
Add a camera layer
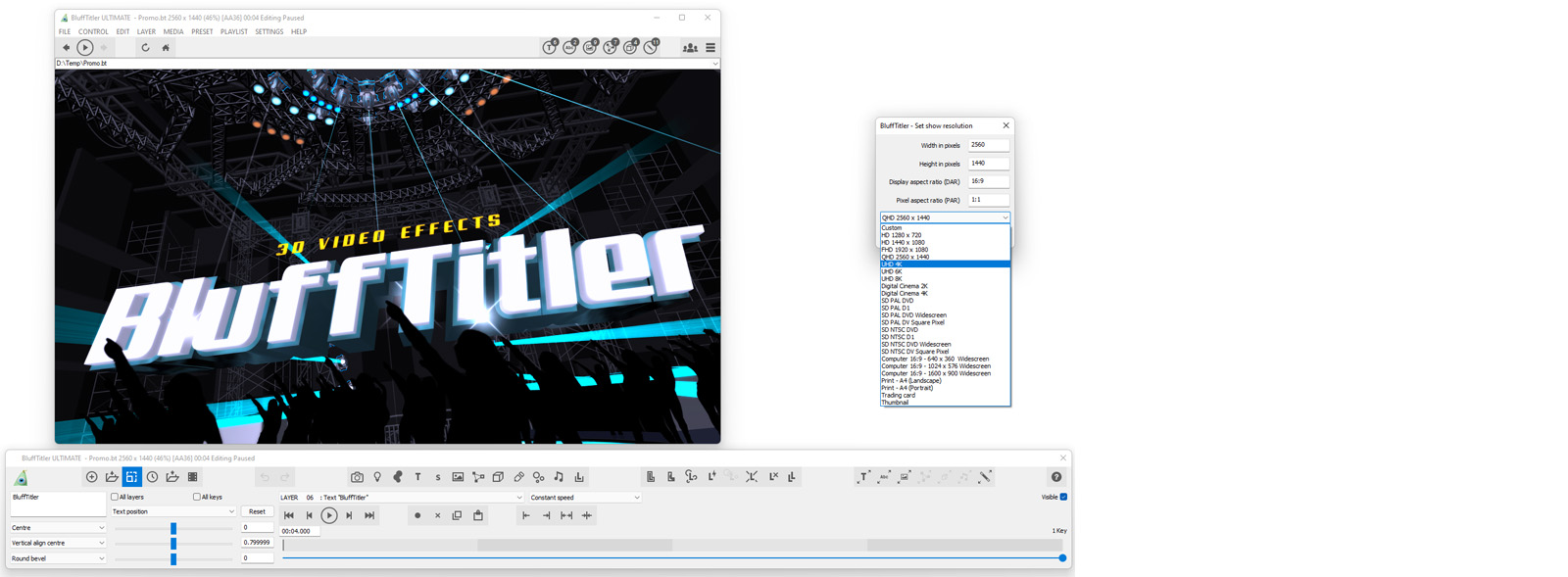(x=357, y=477)
